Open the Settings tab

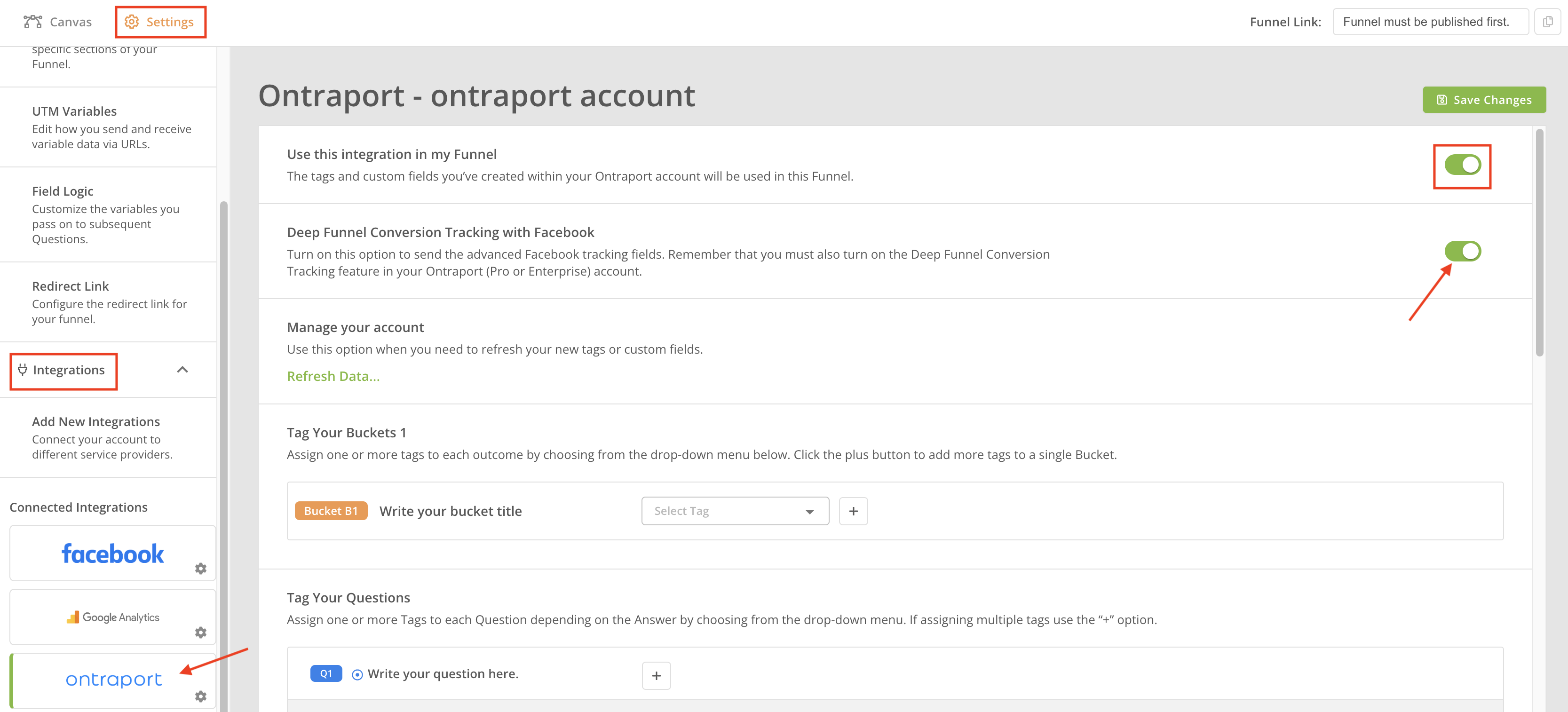pos(159,22)
